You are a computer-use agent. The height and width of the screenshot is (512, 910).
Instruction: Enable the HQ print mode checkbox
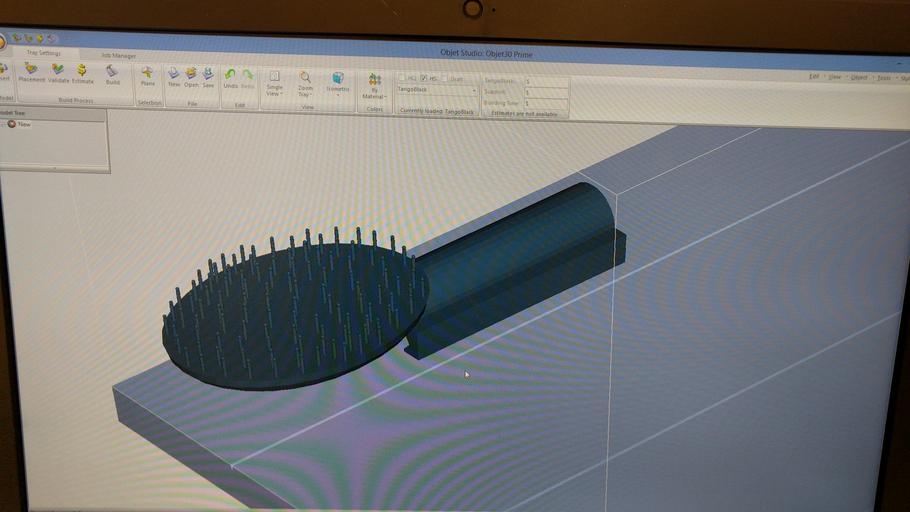coord(403,78)
